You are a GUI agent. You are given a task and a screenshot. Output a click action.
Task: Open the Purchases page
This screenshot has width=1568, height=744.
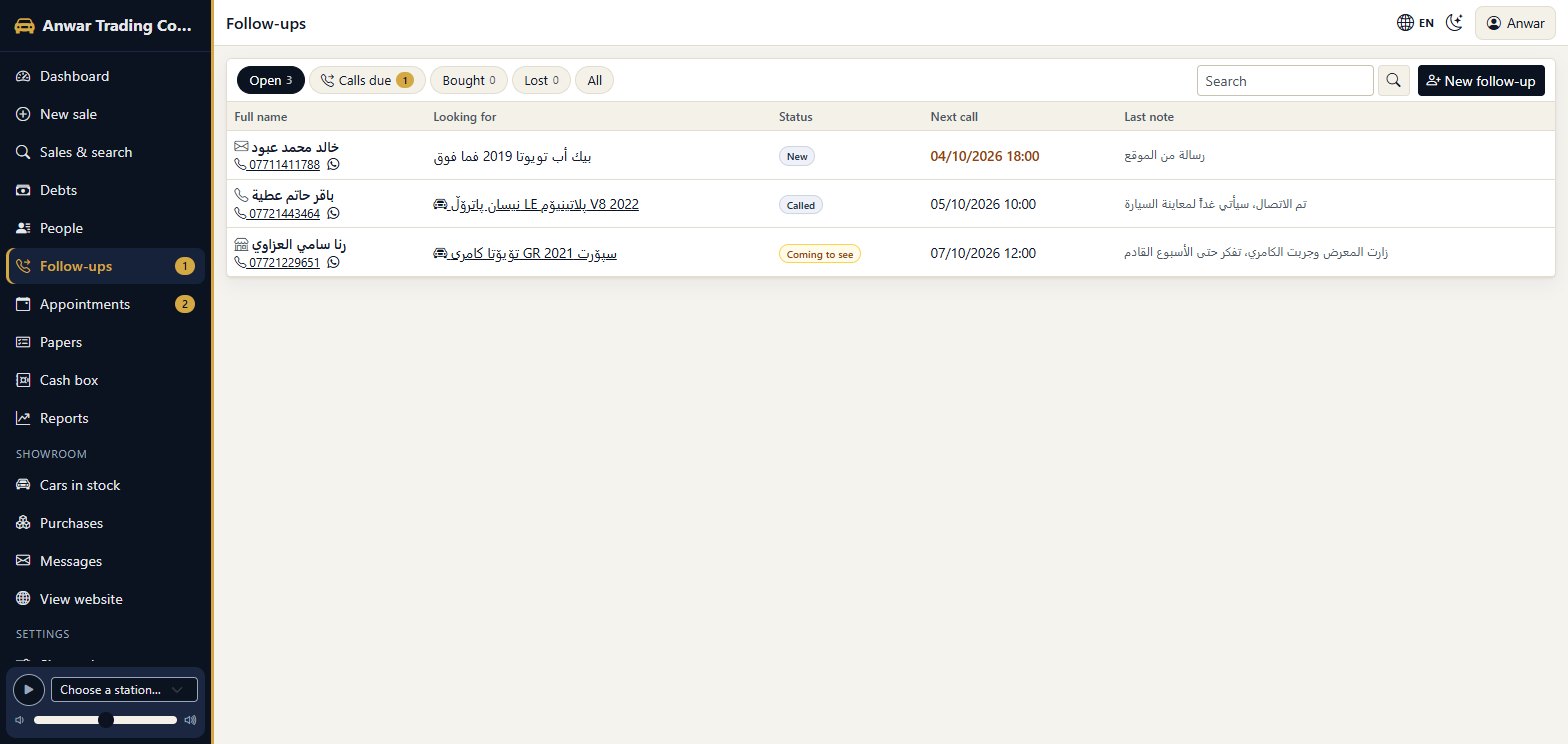click(x=106, y=523)
